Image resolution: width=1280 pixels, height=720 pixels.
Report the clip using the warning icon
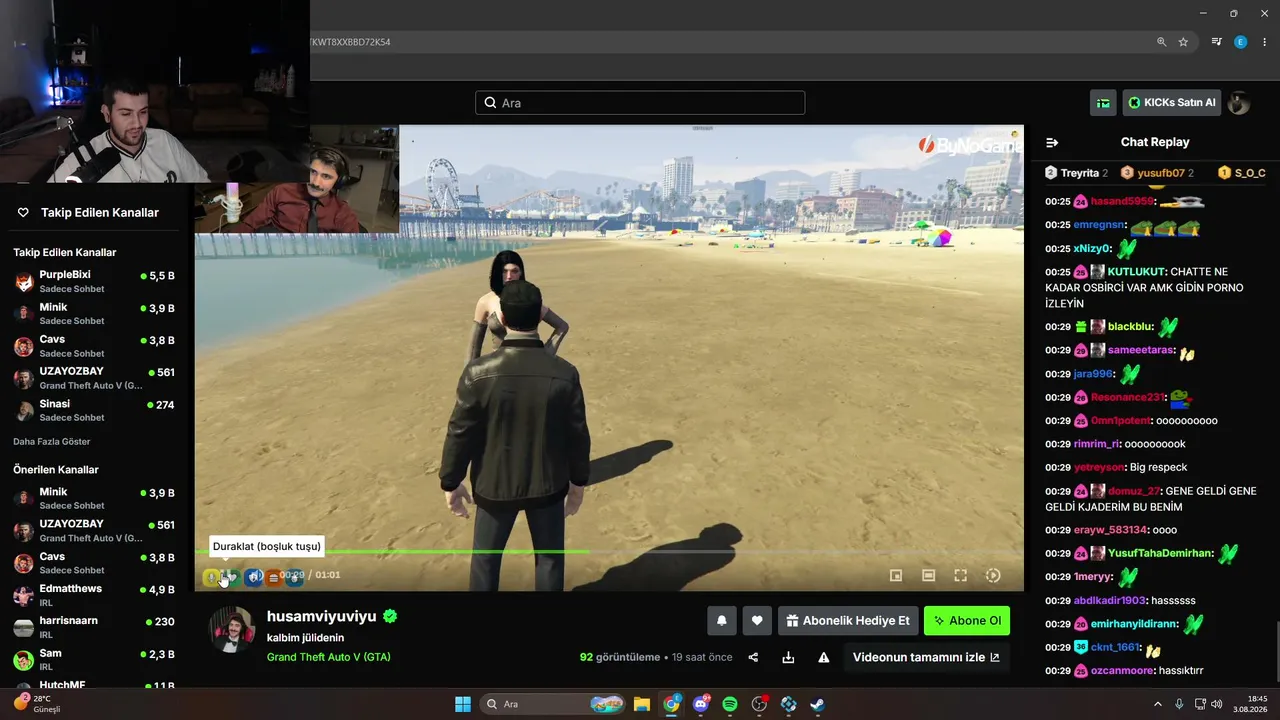[824, 657]
